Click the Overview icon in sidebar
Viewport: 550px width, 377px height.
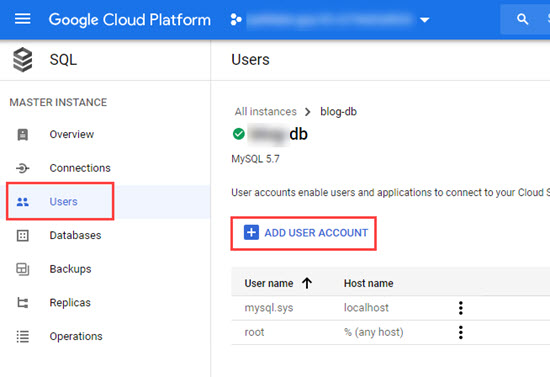click(x=23, y=134)
